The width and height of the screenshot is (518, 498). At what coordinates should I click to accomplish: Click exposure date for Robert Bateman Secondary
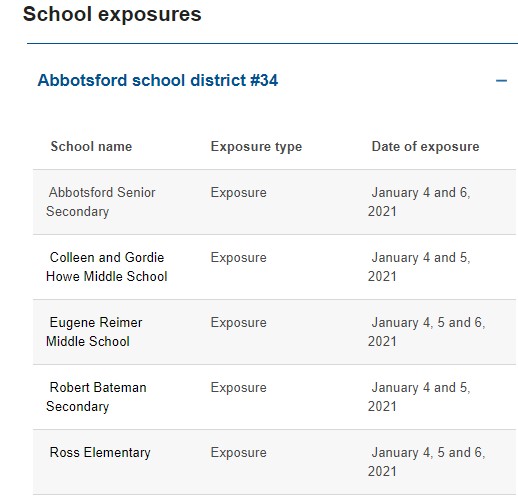pyautogui.click(x=419, y=397)
